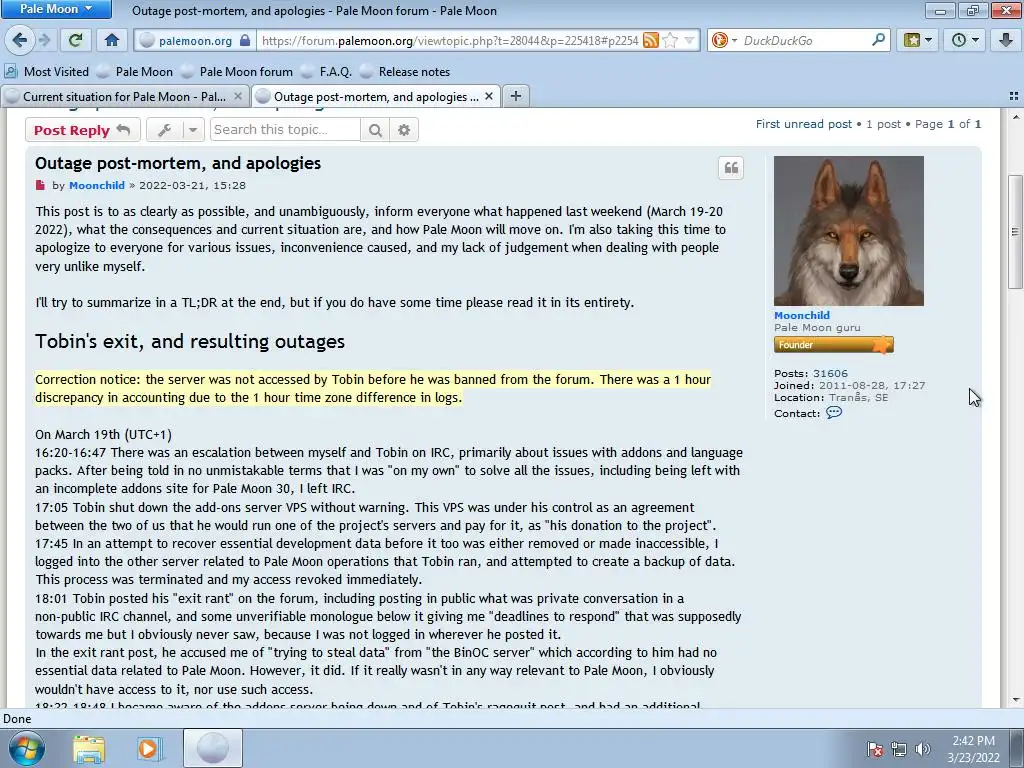The image size is (1024, 768).
Task: Click the Pale Moon taskbar button
Action: tap(212, 748)
